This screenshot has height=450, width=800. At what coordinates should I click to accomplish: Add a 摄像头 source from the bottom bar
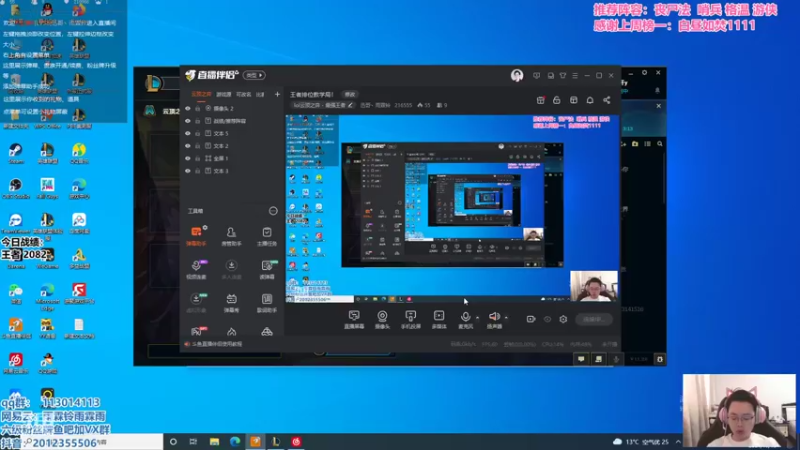click(x=382, y=319)
